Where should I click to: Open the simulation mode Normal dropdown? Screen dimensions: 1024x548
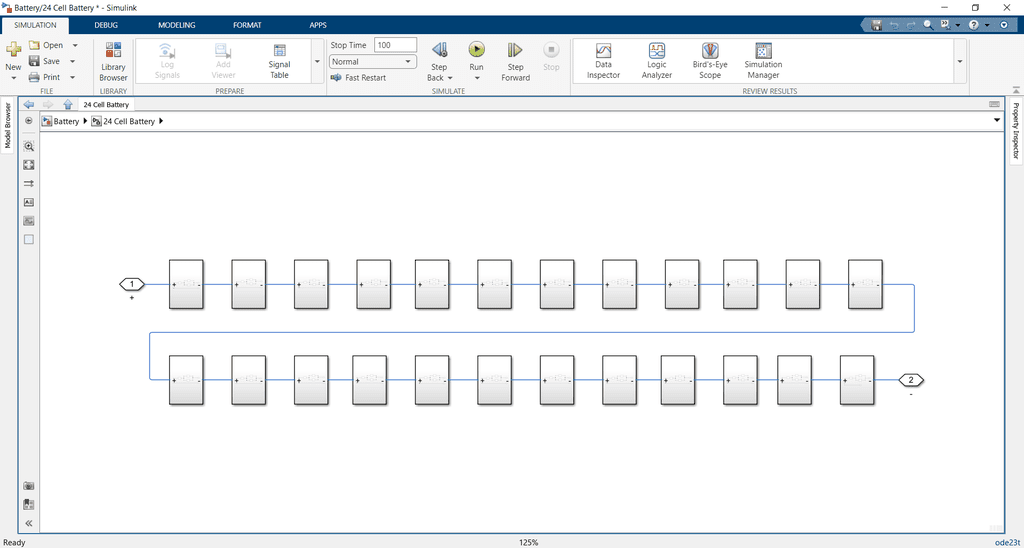point(372,61)
